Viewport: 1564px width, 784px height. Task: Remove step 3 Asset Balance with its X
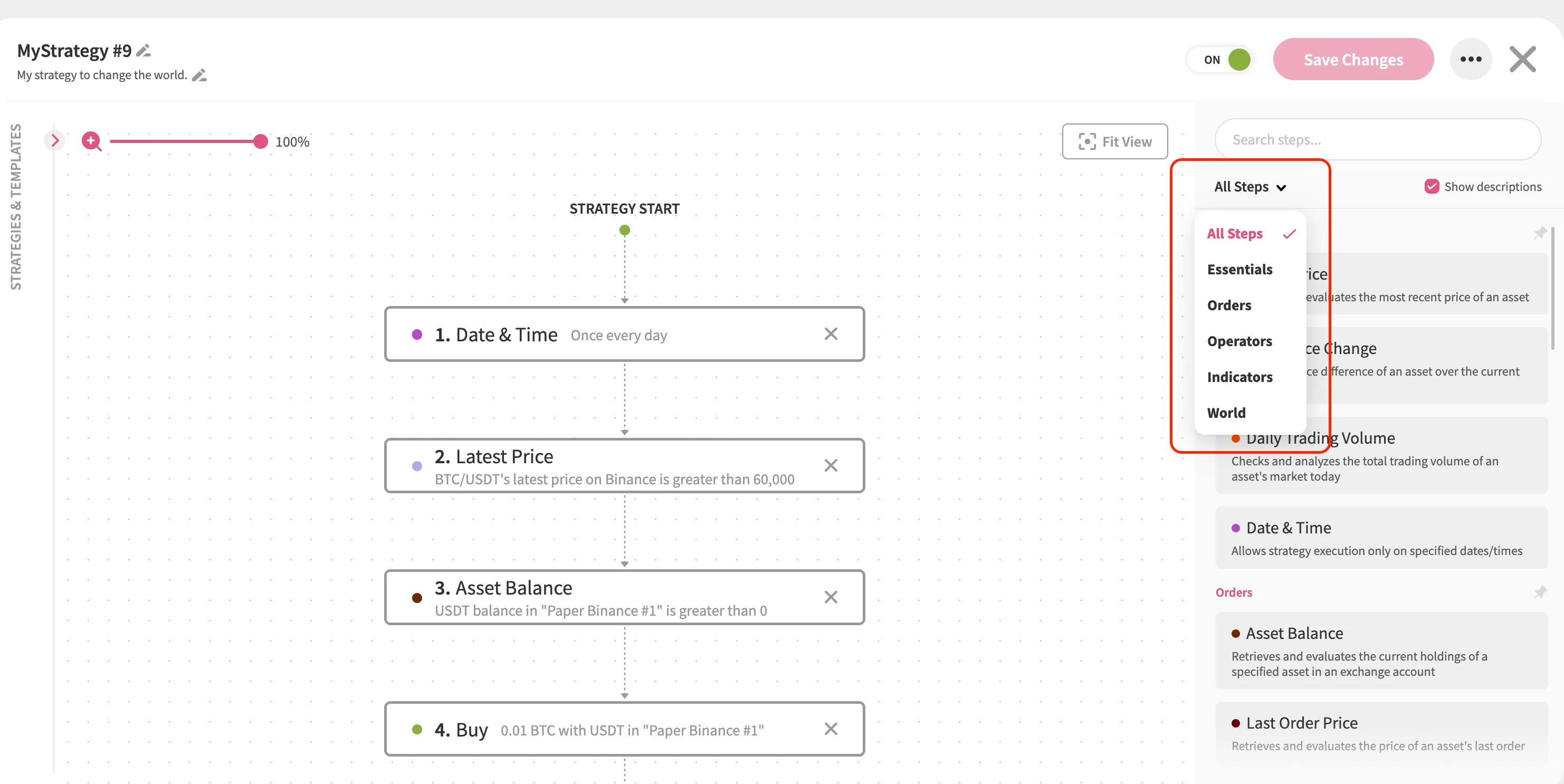(x=831, y=598)
